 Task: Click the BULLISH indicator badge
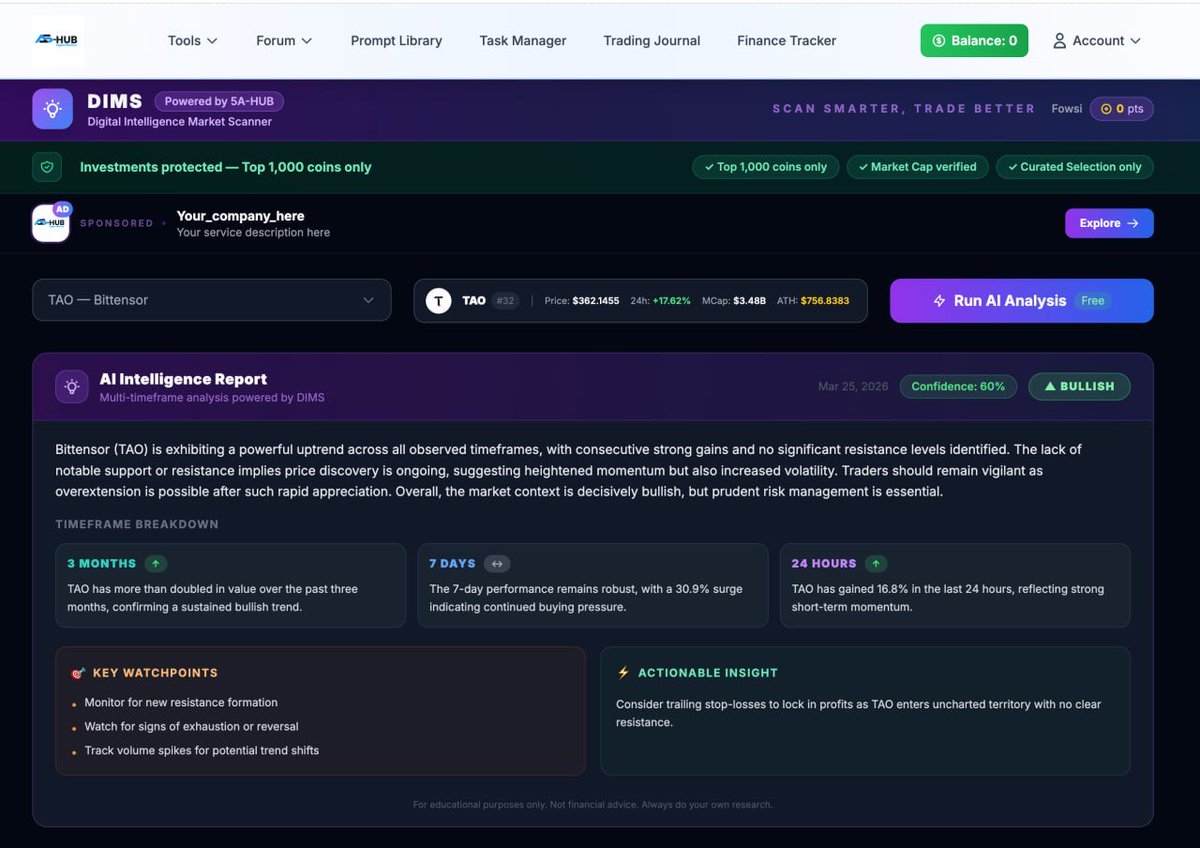coord(1079,386)
